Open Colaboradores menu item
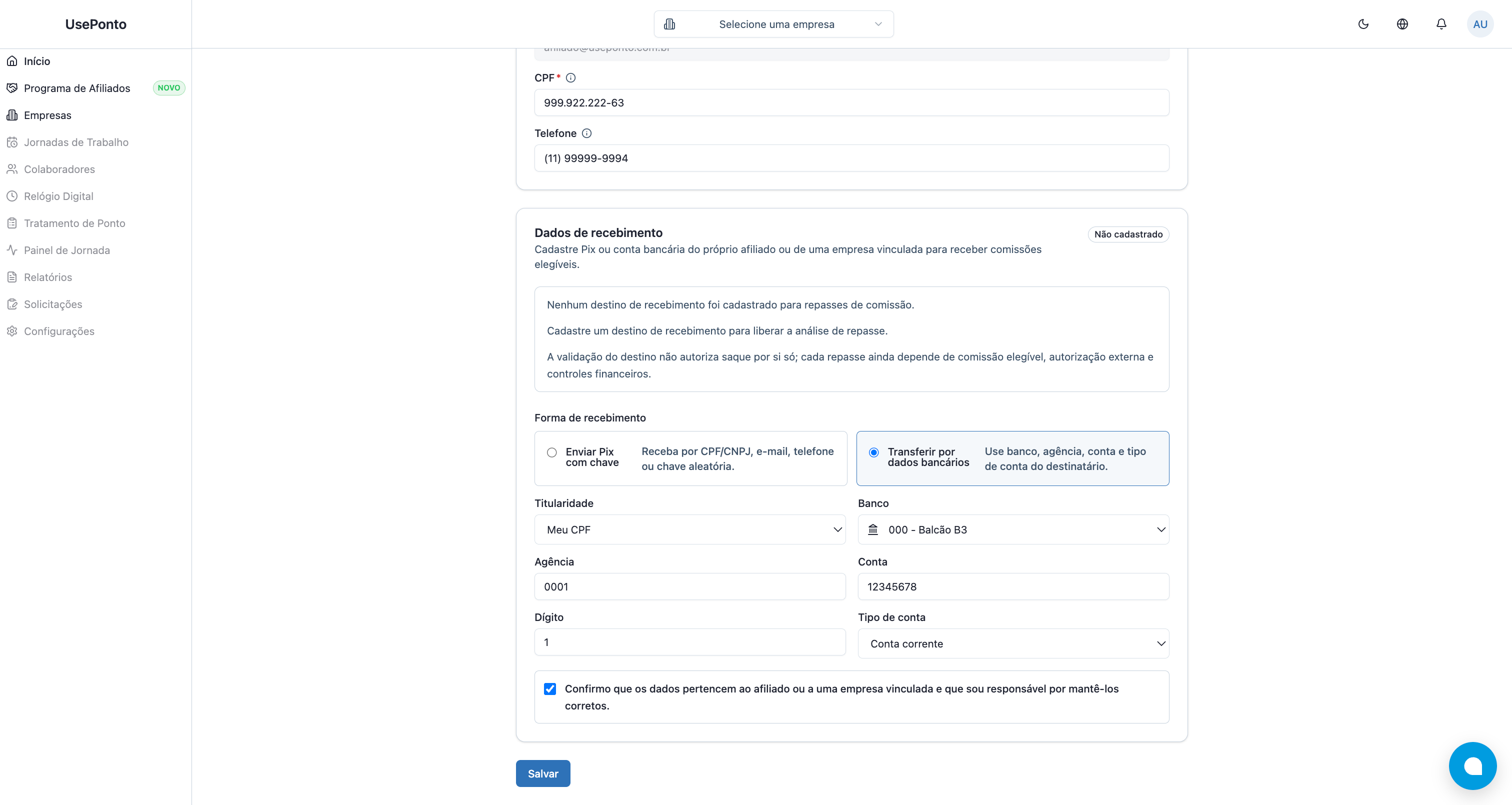Image resolution: width=1512 pixels, height=805 pixels. 95,169
